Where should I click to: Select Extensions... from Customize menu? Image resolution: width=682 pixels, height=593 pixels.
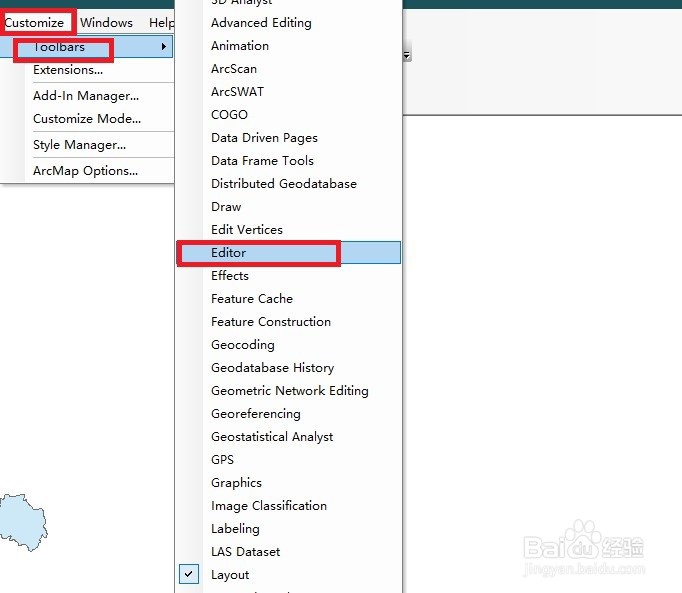(68, 70)
